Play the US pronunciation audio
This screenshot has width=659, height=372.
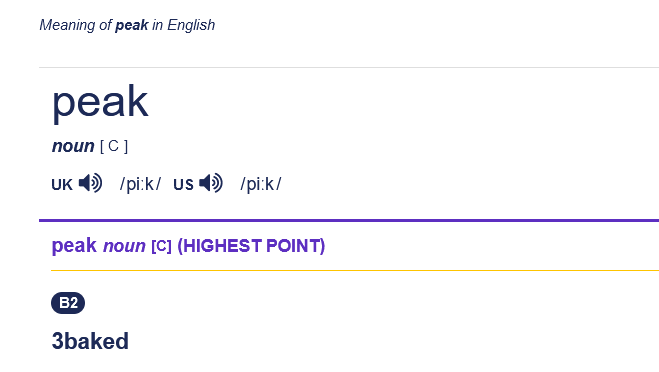tap(211, 183)
